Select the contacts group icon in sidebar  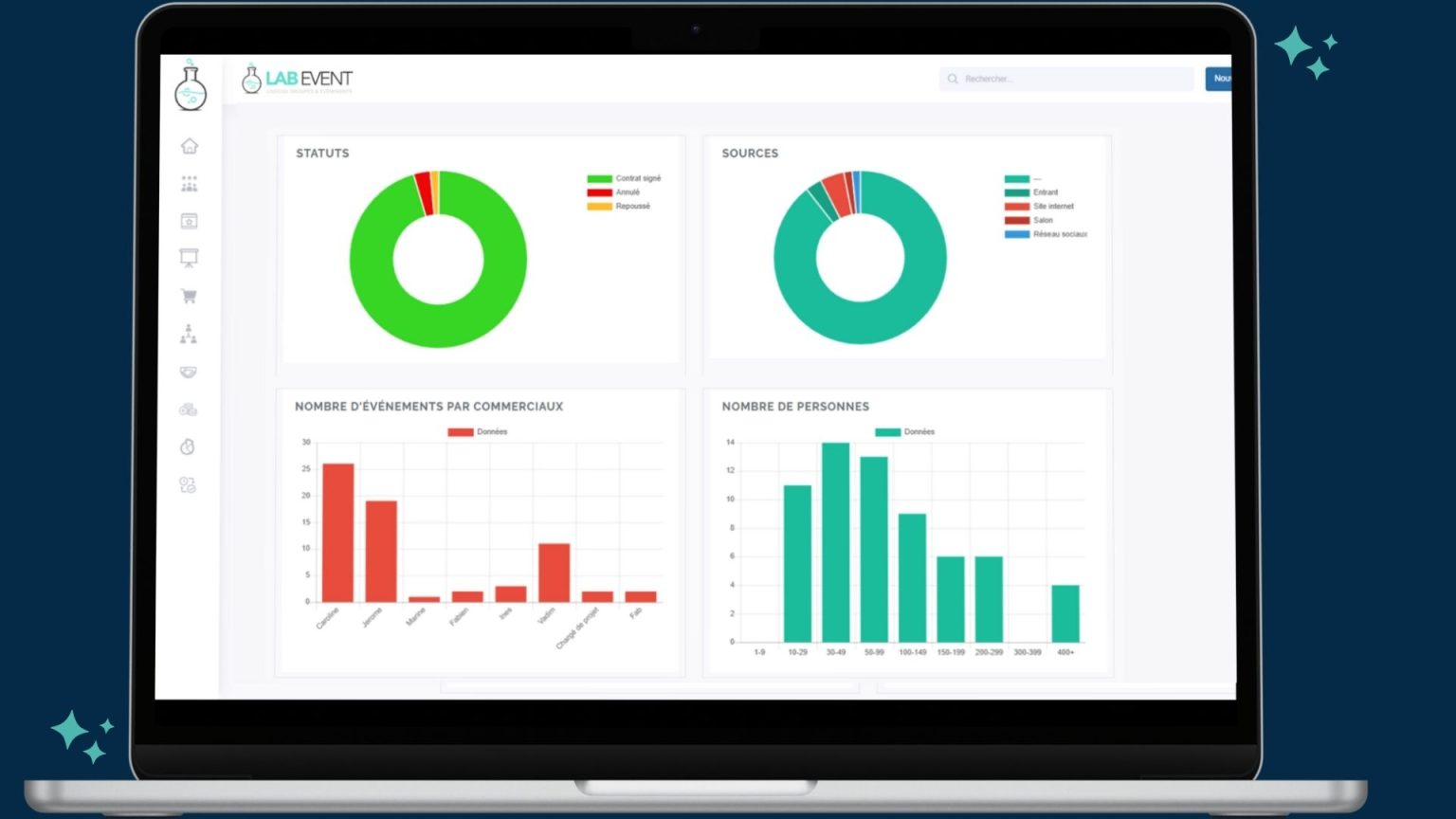[190, 185]
